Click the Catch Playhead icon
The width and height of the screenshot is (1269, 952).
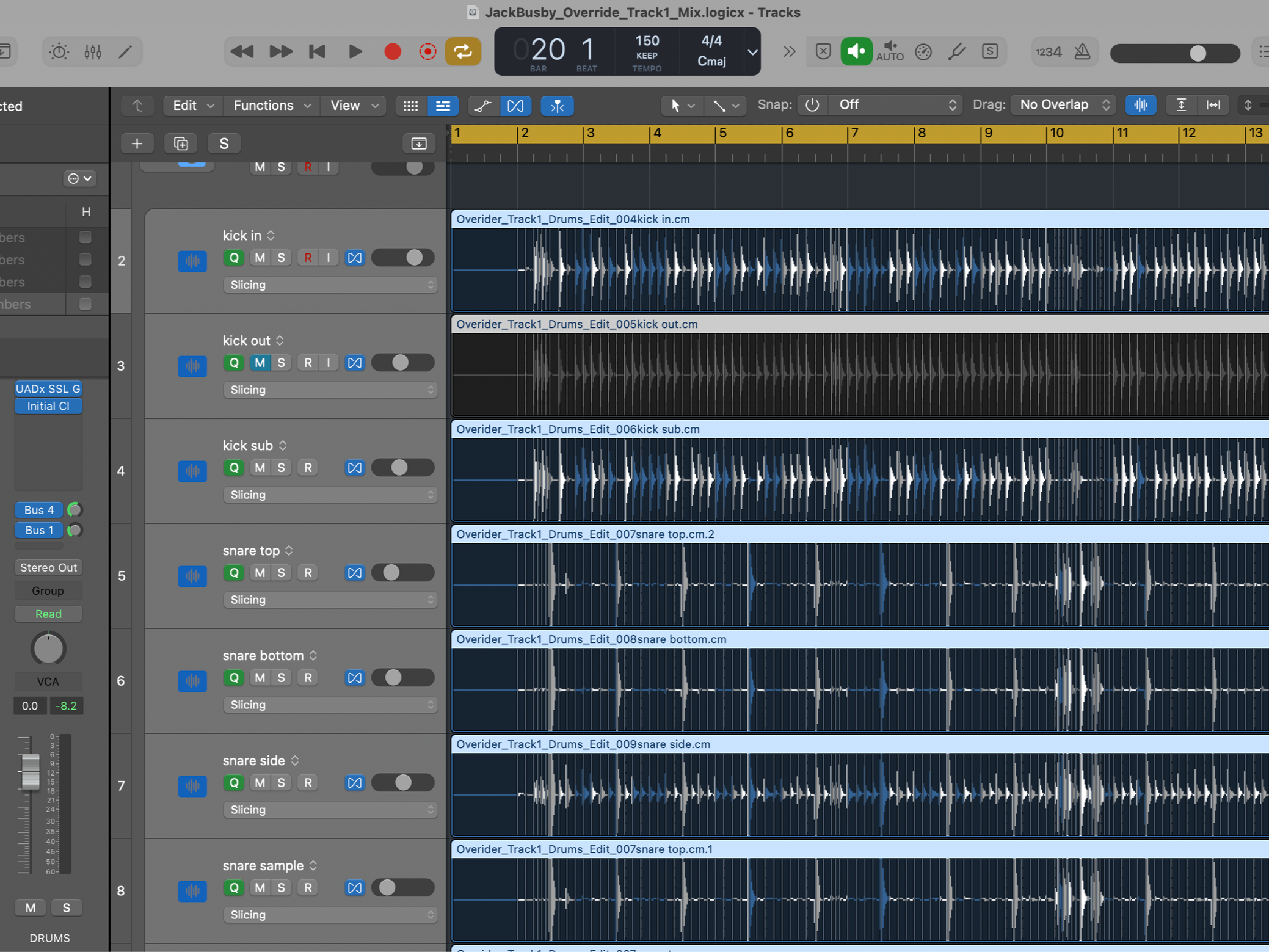tap(557, 106)
